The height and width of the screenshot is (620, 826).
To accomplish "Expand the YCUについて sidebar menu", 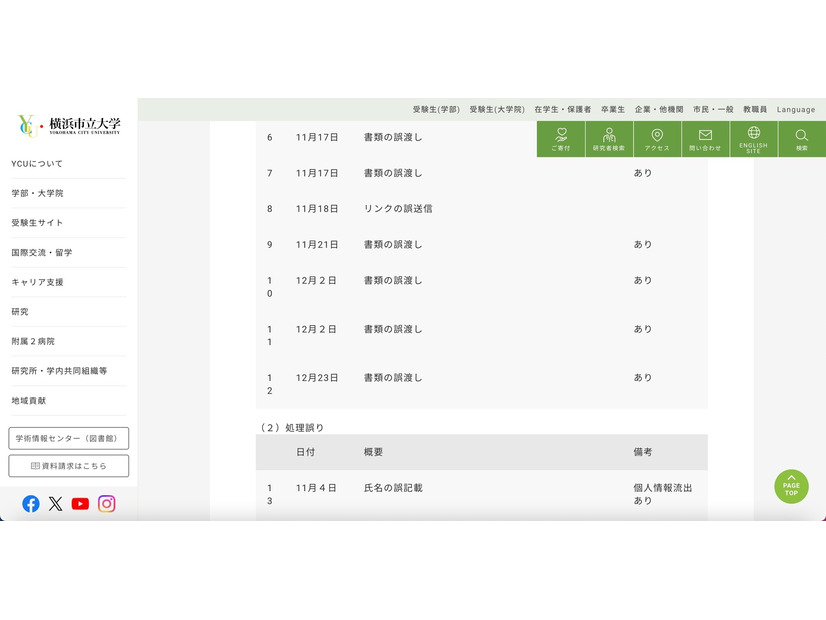I will pyautogui.click(x=37, y=163).
